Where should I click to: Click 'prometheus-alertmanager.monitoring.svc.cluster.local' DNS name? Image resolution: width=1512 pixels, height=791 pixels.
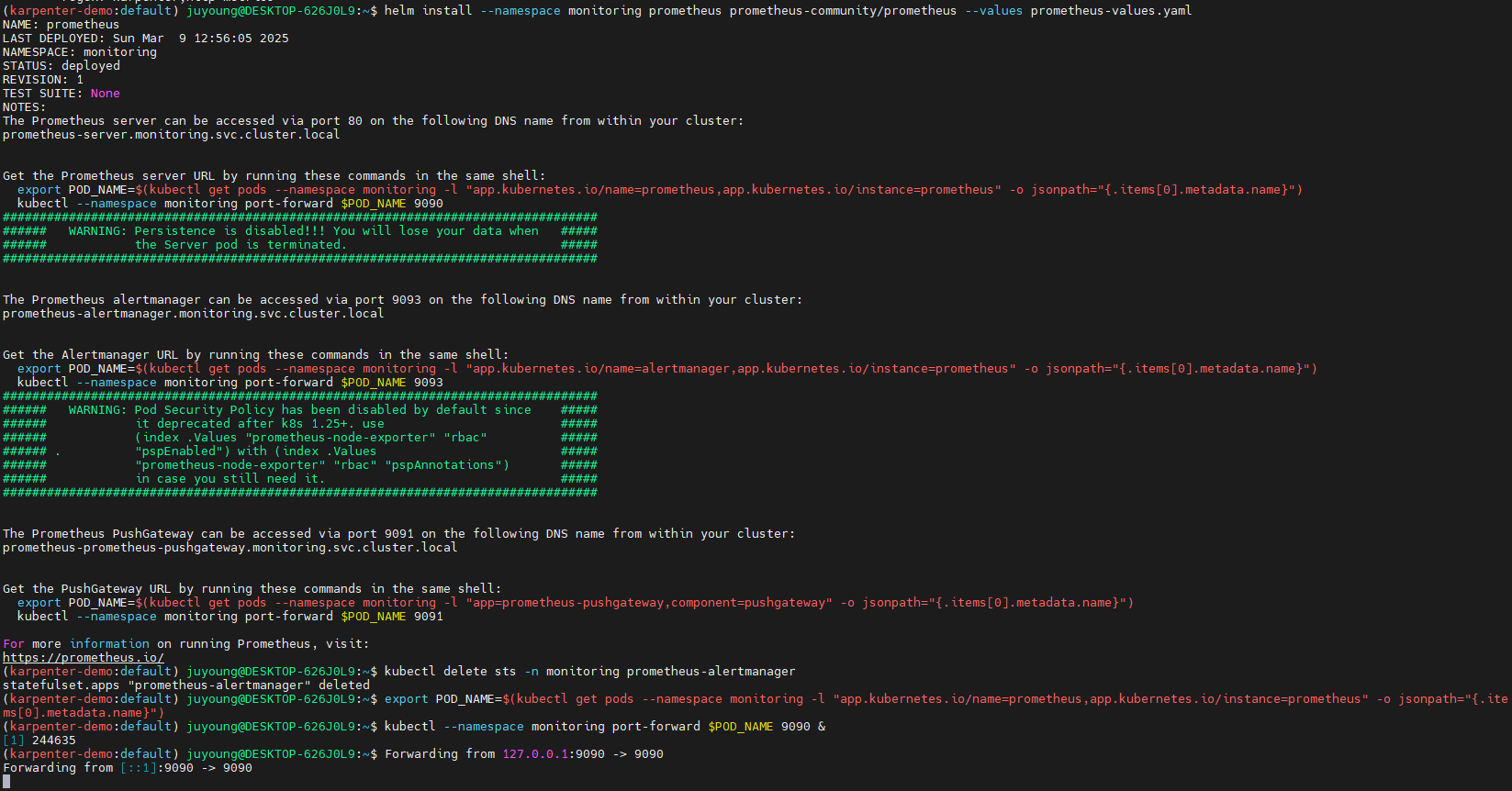(x=194, y=314)
